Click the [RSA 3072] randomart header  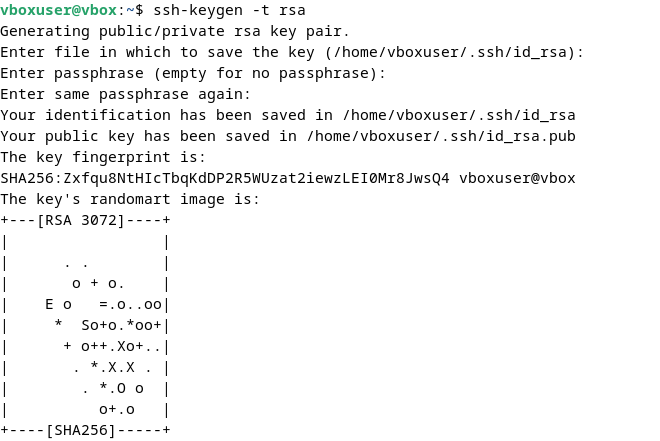81,220
